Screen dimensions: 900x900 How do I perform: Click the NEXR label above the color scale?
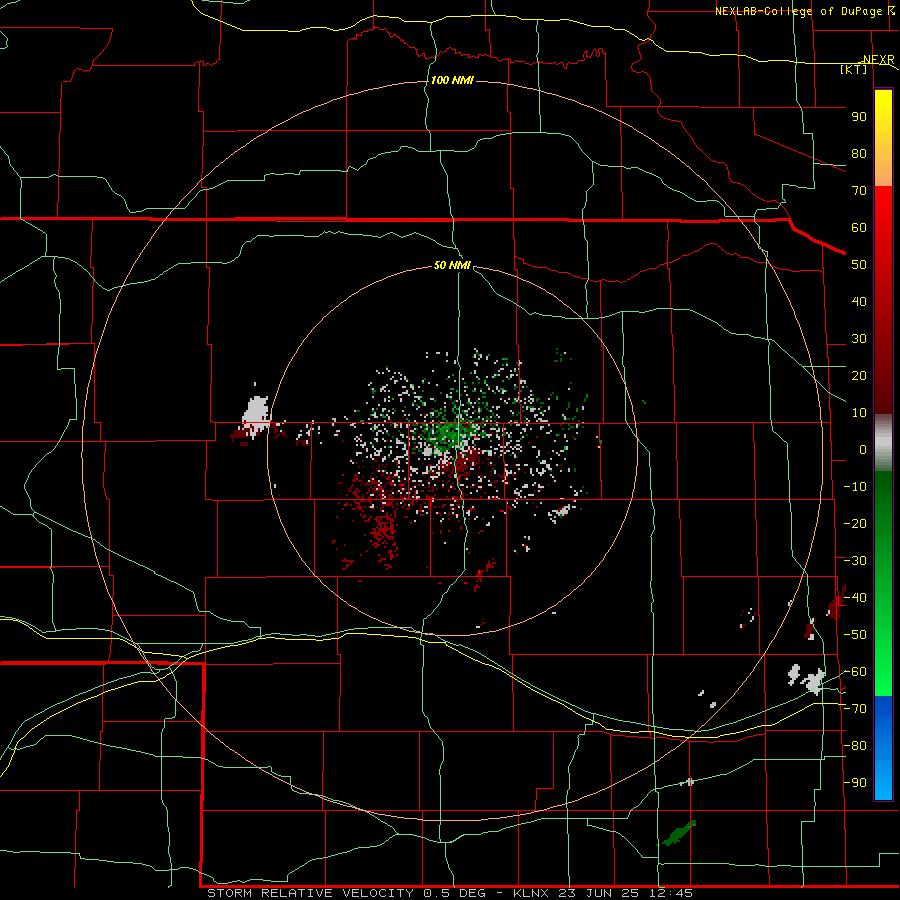pyautogui.click(x=879, y=59)
